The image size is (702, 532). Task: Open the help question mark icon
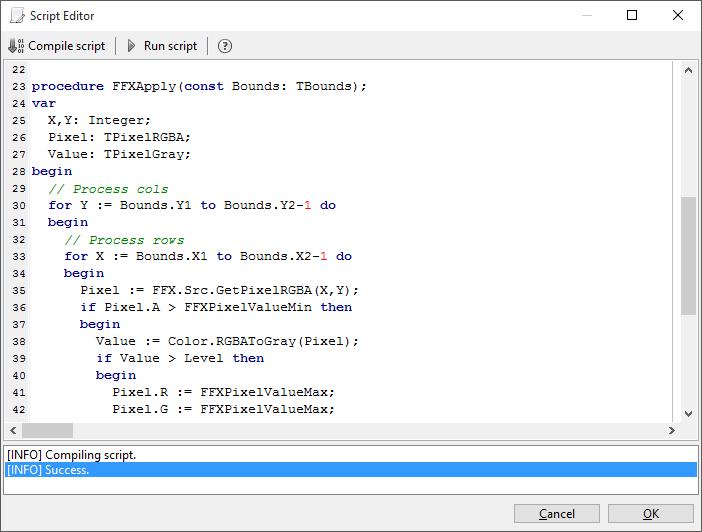225,46
